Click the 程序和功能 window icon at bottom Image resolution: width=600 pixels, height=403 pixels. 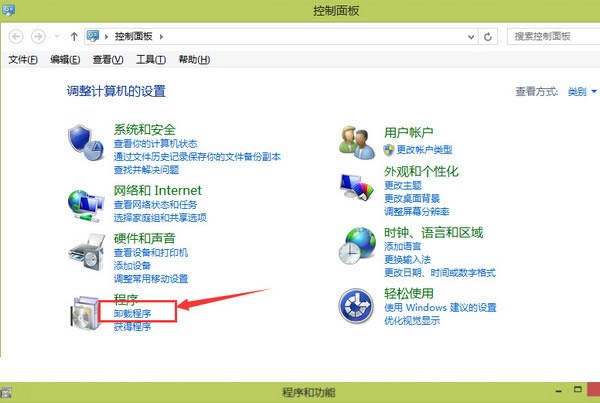tap(6, 393)
